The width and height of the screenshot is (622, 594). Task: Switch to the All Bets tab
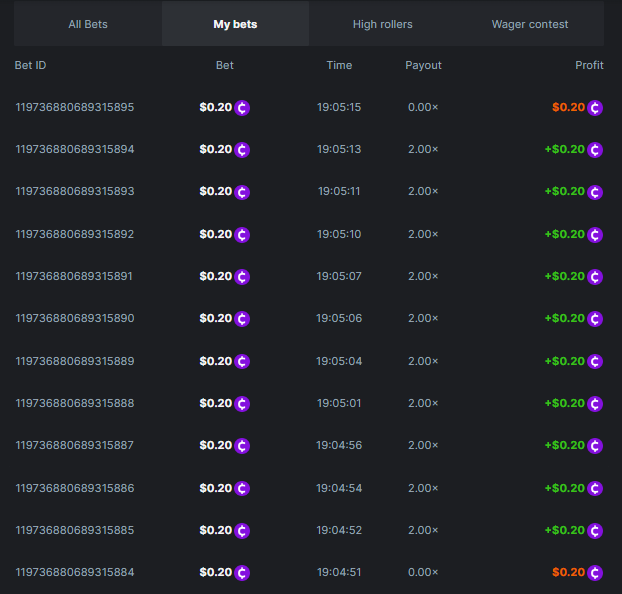[88, 24]
